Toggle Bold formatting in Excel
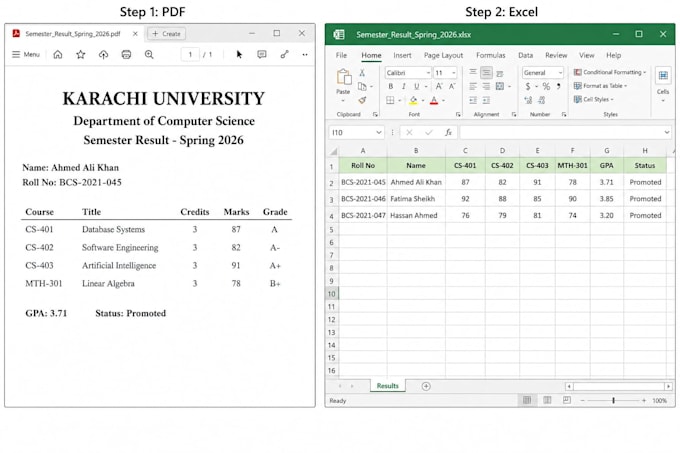Image resolution: width=680 pixels, height=453 pixels. coord(390,86)
